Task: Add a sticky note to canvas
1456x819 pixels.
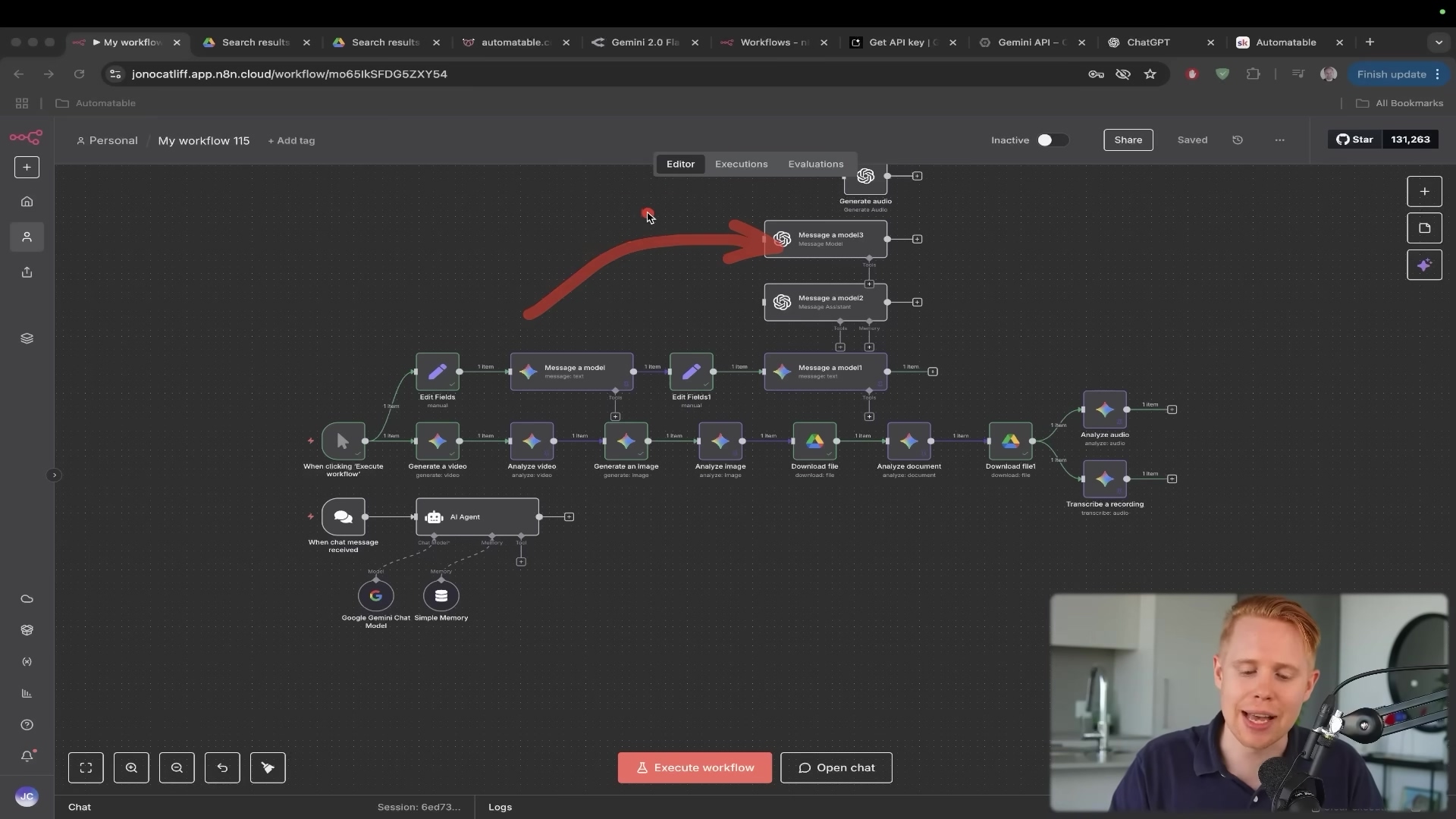Action: coord(1424,228)
